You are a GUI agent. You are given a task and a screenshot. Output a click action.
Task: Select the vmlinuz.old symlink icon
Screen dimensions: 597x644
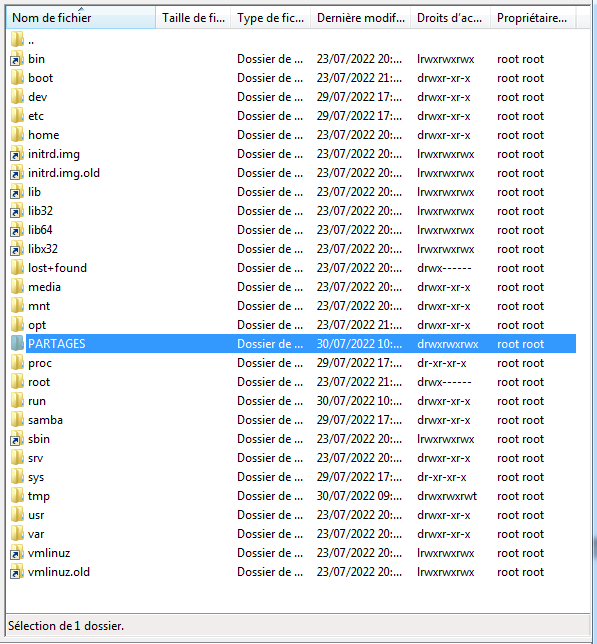[17, 572]
